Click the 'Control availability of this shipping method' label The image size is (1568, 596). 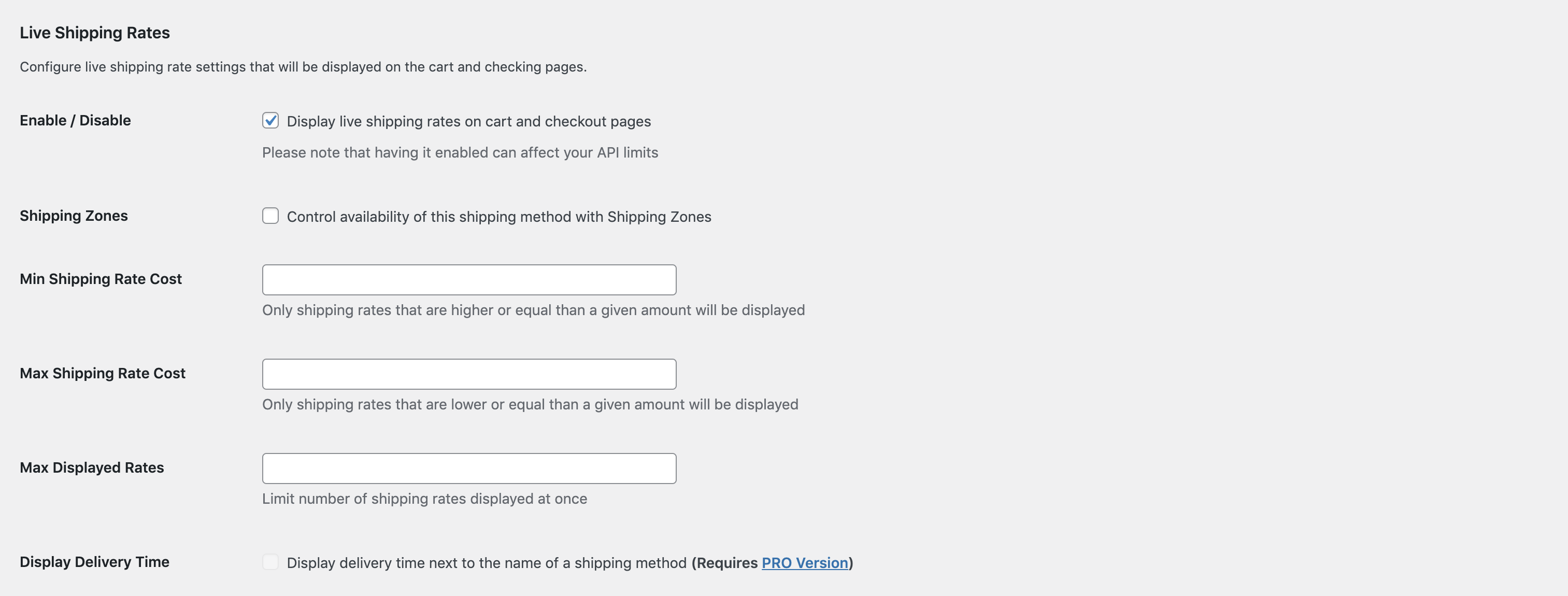(498, 217)
